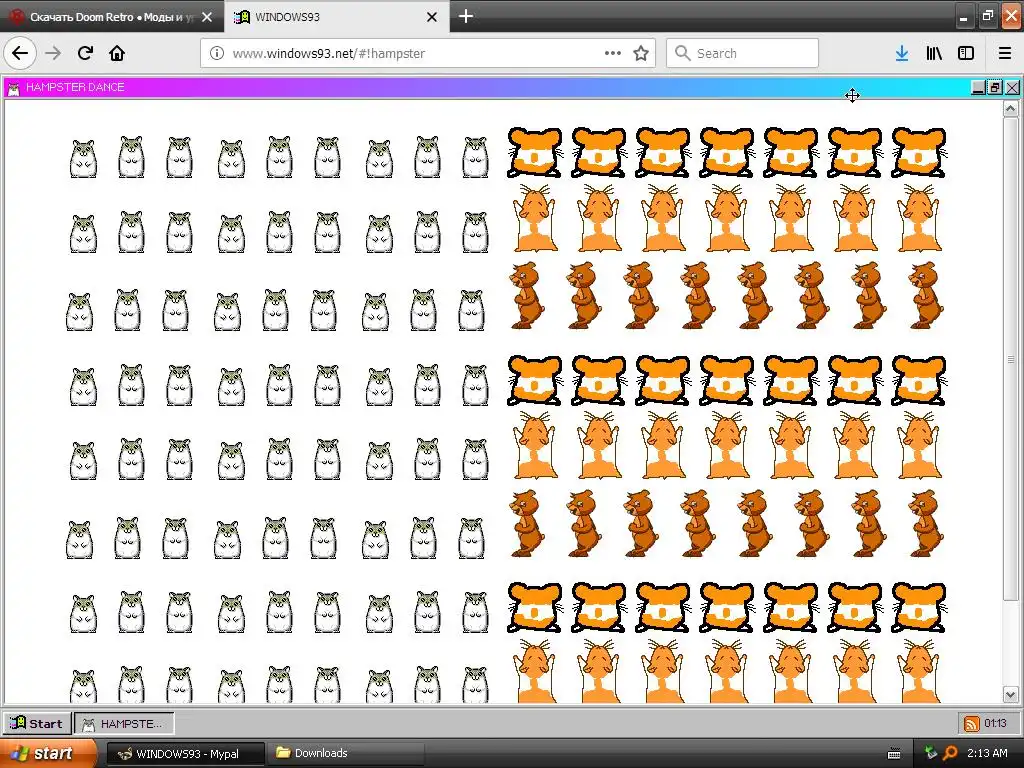Screen dimensions: 1024x768
Task: Click the Hampster Dance scrollbar down arrow
Action: click(x=1010, y=695)
